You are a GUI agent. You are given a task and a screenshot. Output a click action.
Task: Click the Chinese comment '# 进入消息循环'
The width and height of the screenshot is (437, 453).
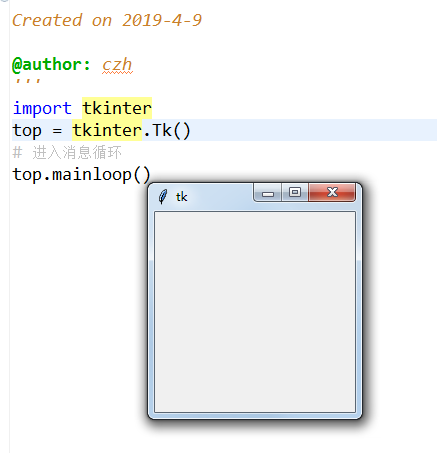pos(67,153)
